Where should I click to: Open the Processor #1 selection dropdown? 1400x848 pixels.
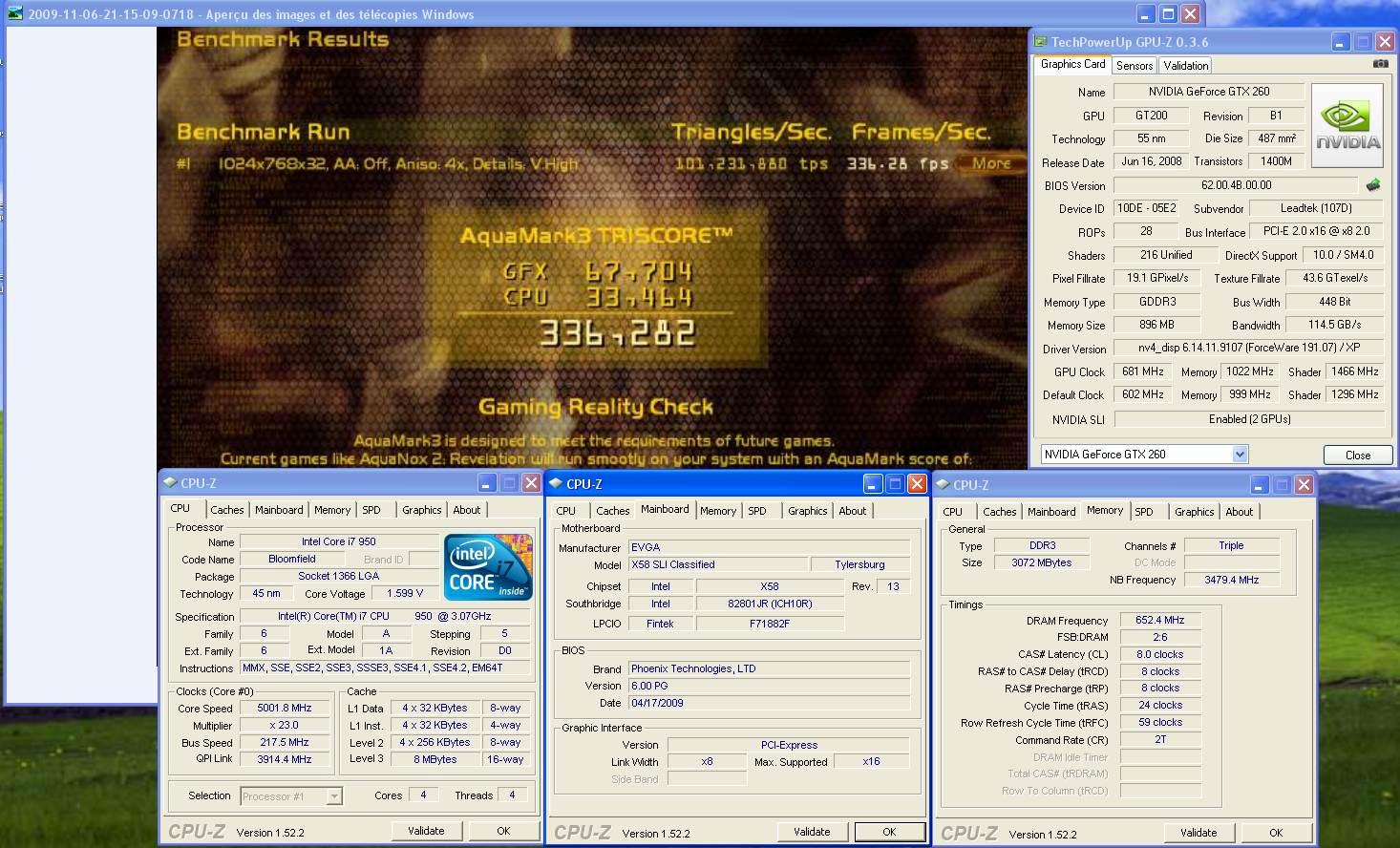coord(333,795)
